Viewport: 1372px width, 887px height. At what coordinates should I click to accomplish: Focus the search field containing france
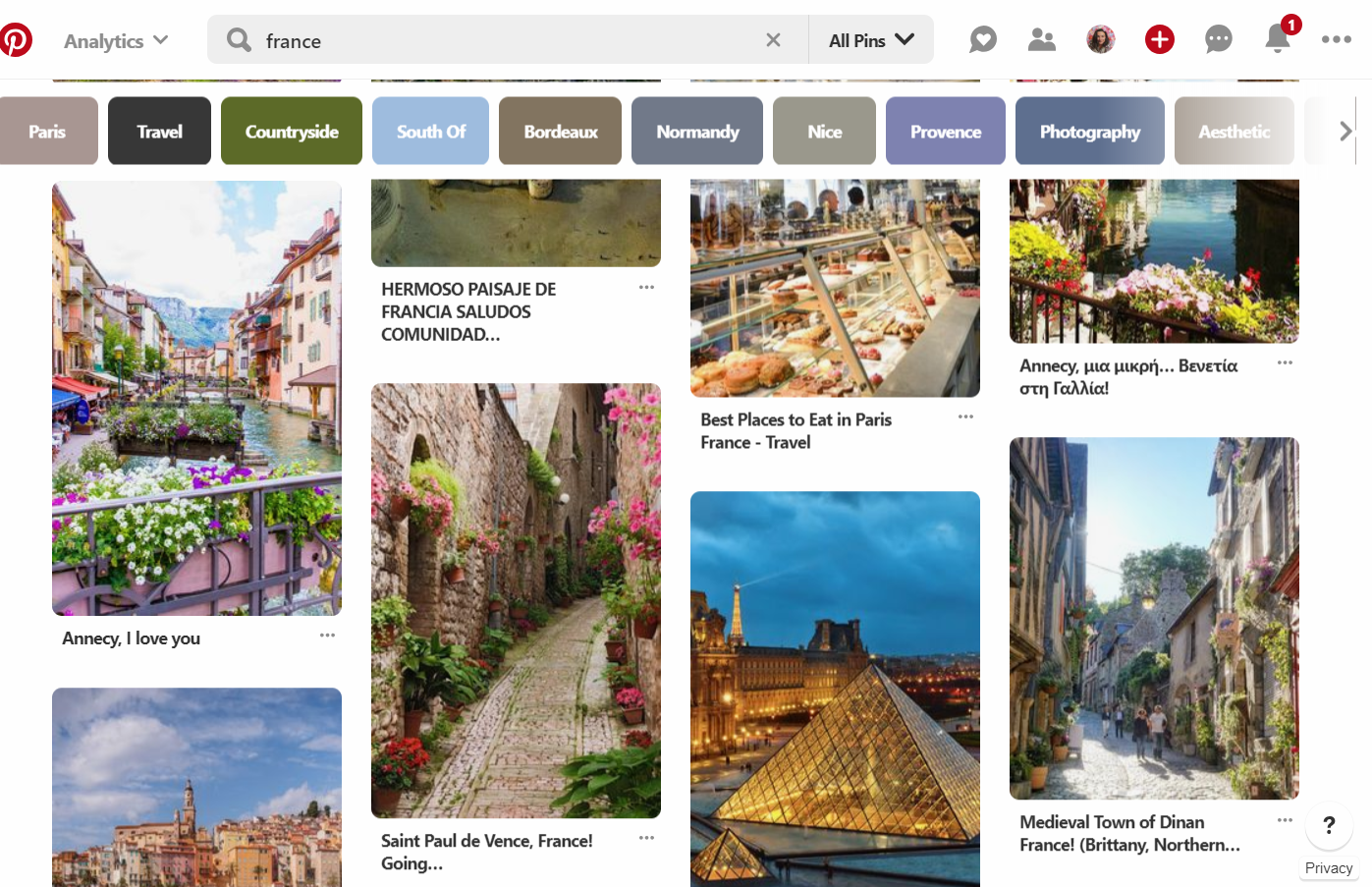point(506,40)
